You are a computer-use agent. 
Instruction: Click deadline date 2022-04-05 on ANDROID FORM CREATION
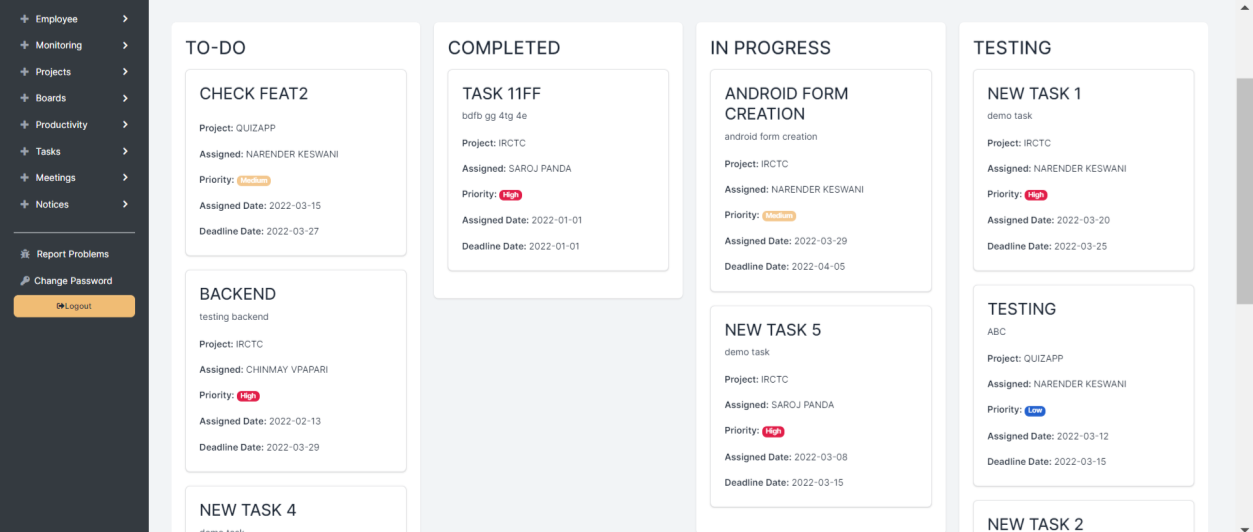click(818, 267)
